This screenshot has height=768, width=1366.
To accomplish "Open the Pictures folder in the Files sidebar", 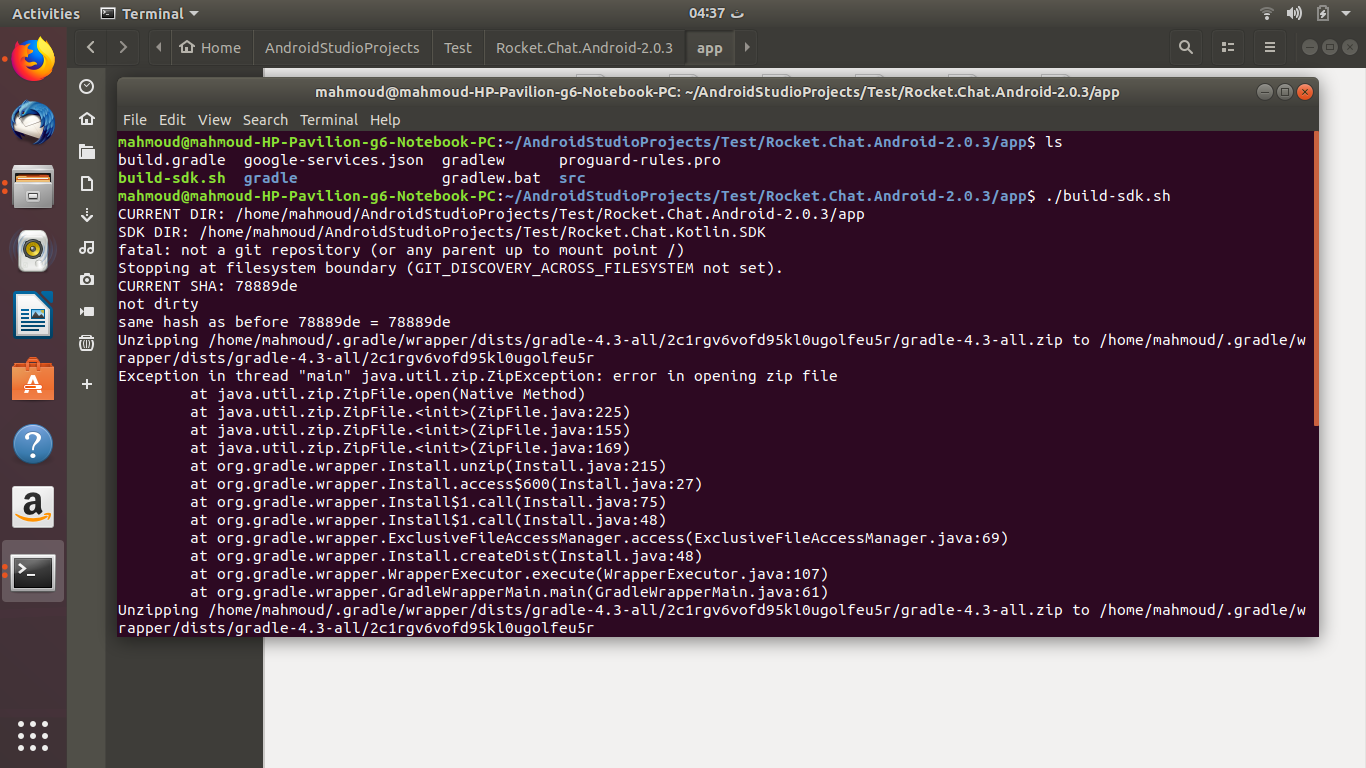I will (87, 279).
